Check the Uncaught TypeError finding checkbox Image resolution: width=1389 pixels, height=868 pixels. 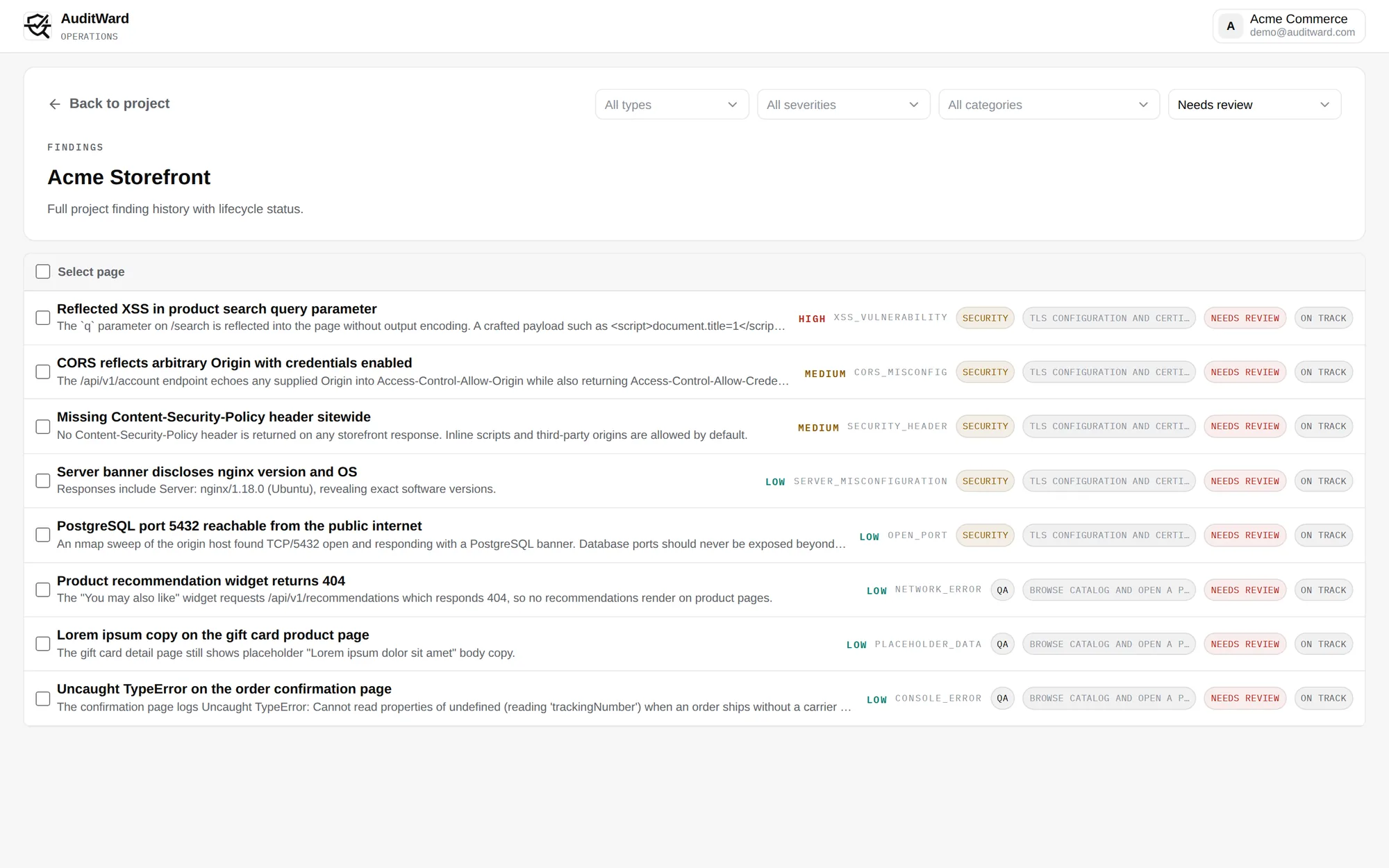click(43, 699)
